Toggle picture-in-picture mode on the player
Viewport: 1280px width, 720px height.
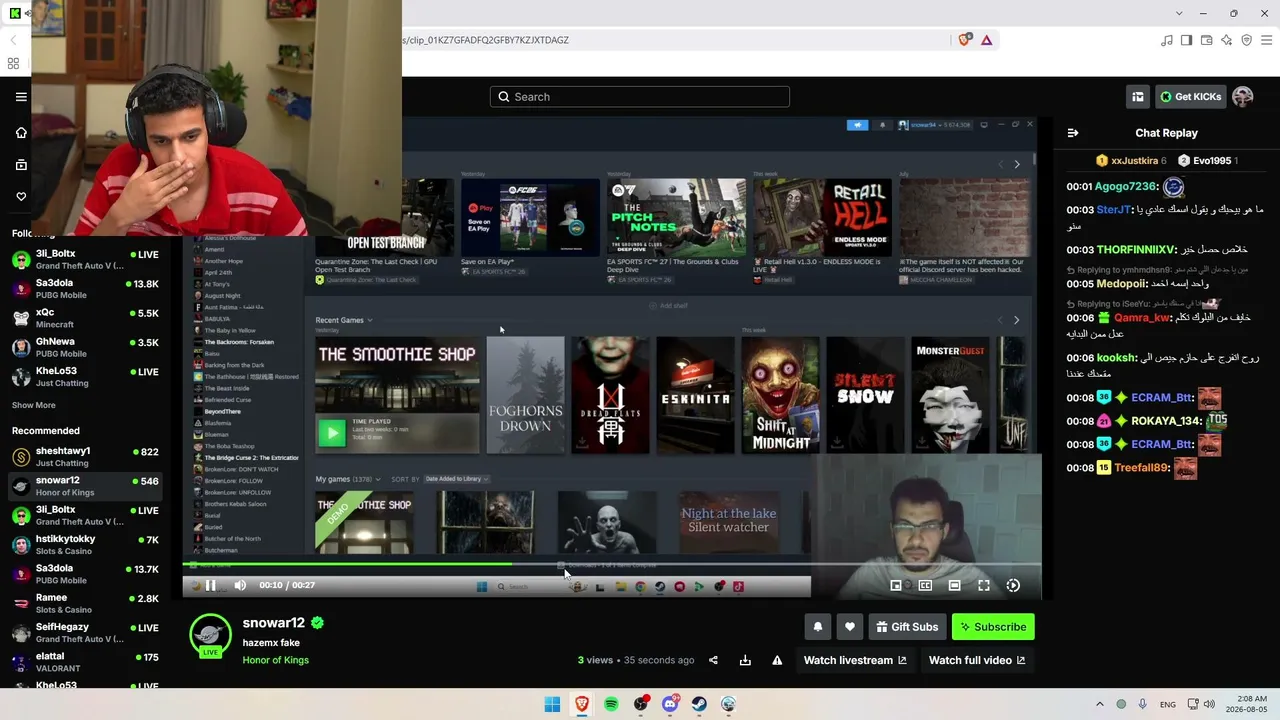click(x=896, y=585)
